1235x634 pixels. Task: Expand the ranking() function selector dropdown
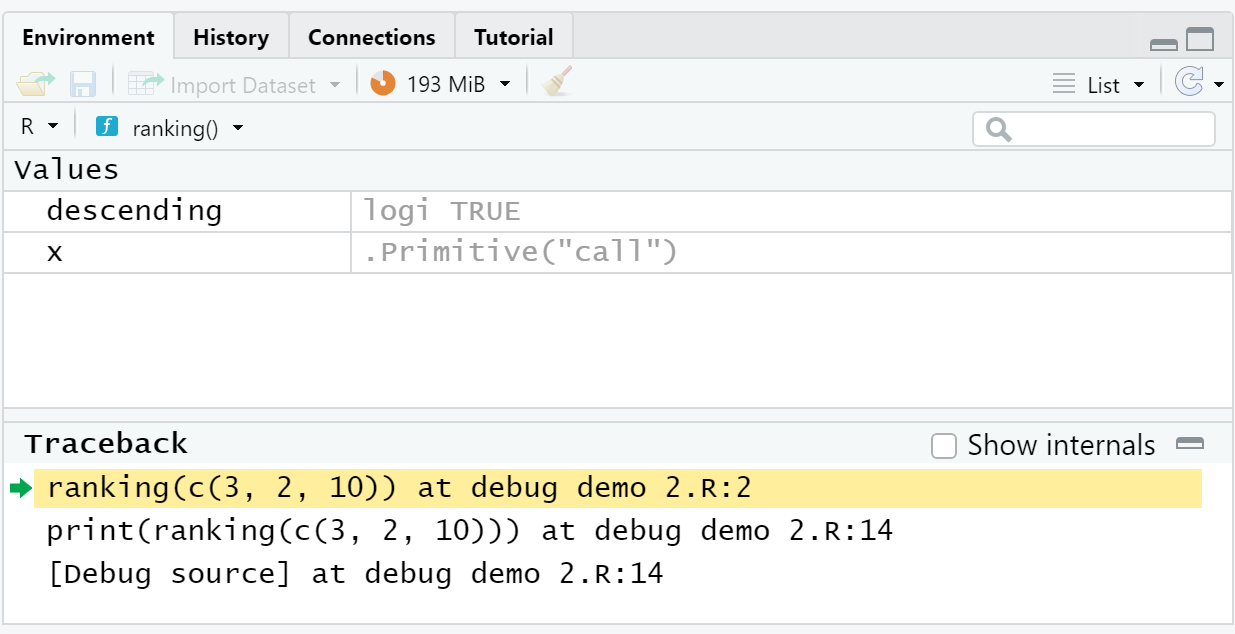click(x=238, y=128)
